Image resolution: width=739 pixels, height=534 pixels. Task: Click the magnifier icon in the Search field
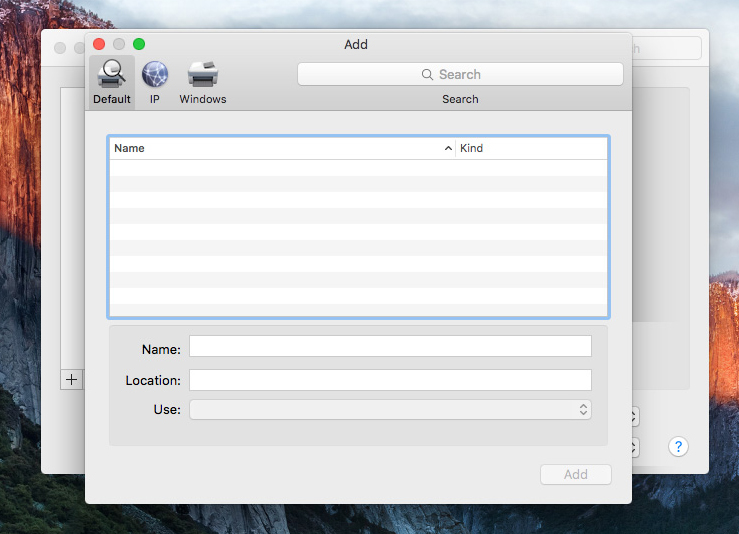pyautogui.click(x=428, y=75)
